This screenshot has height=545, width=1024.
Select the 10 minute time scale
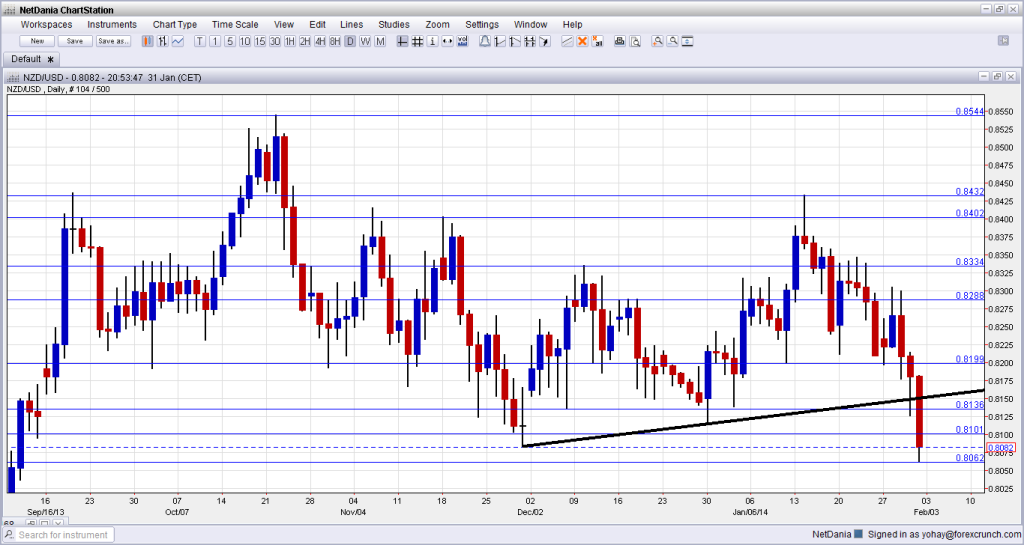pos(245,41)
